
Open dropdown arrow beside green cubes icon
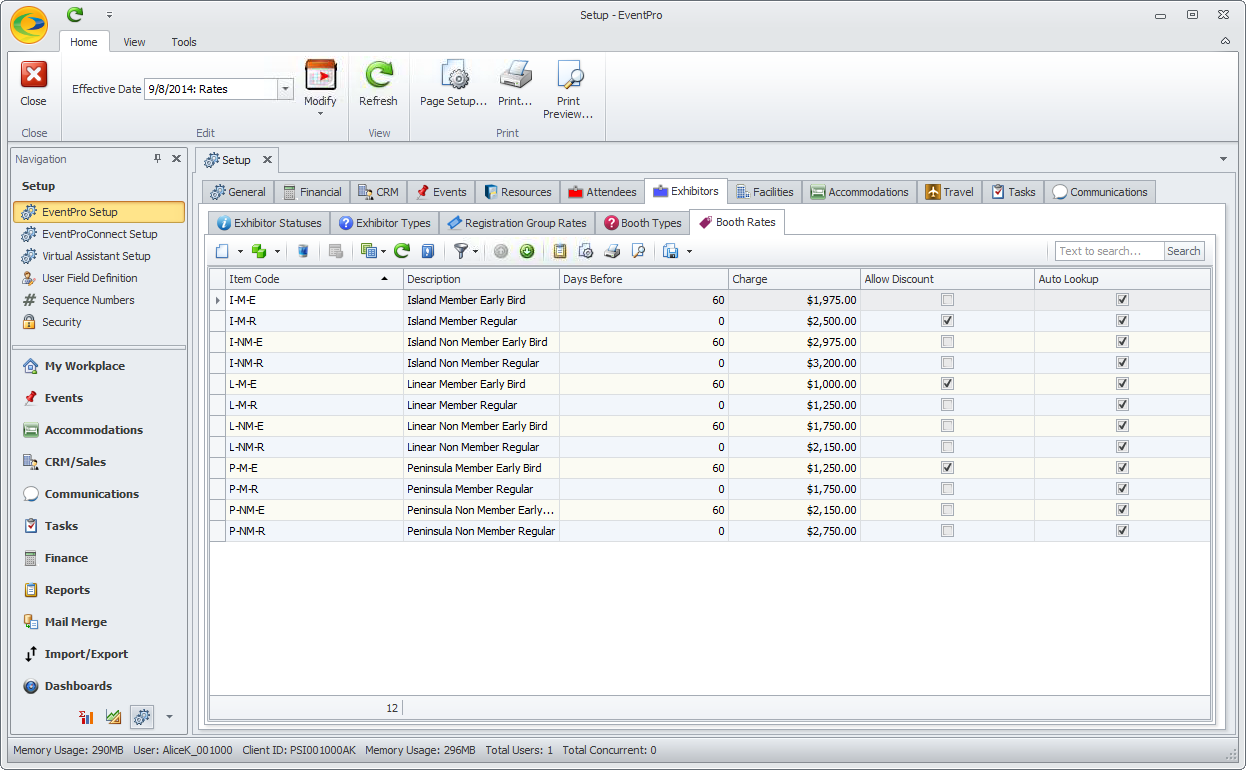pos(277,252)
